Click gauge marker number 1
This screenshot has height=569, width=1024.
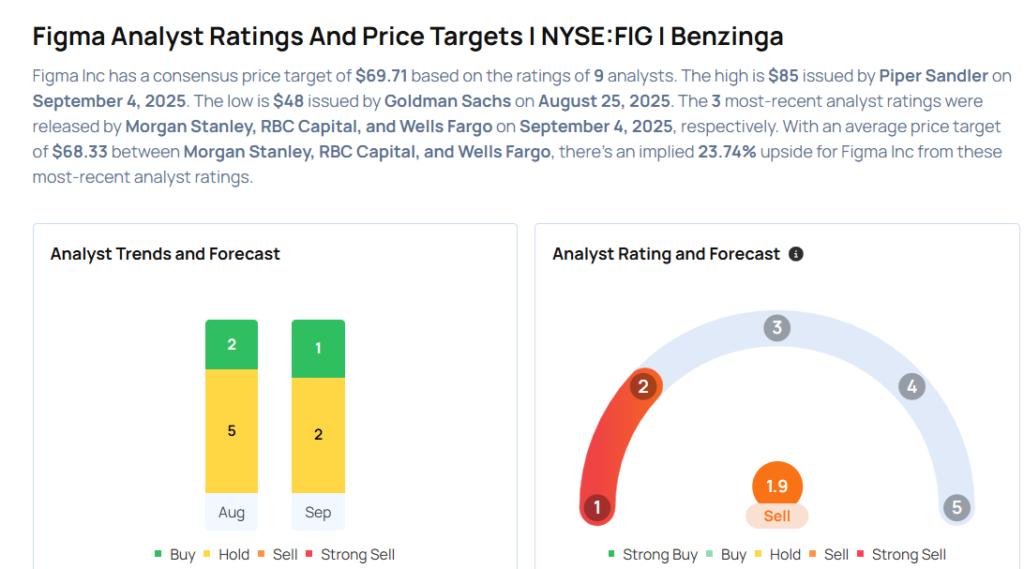pyautogui.click(x=597, y=507)
